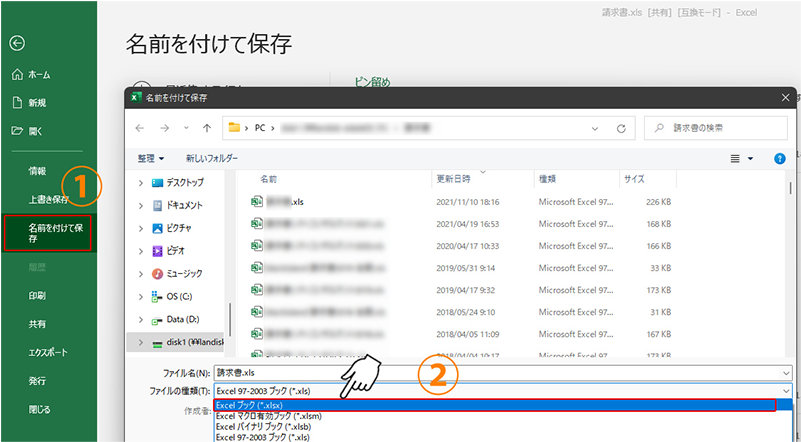Select ドキュメント in navigation pane
The height and width of the screenshot is (442, 801).
[x=177, y=205]
